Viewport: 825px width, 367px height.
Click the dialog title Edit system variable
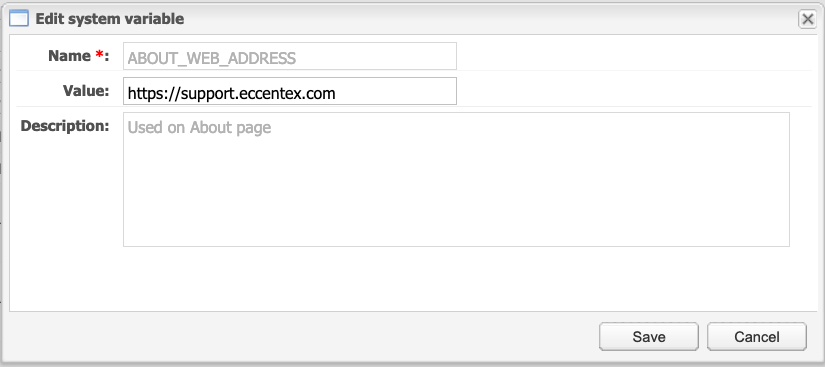coord(109,19)
